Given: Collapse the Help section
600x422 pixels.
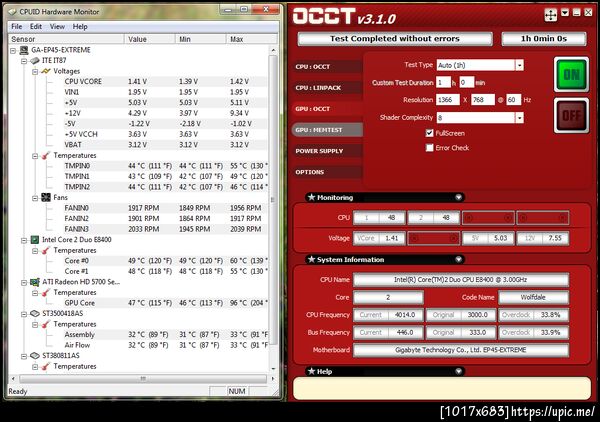Looking at the screenshot, I should click(x=458, y=371).
